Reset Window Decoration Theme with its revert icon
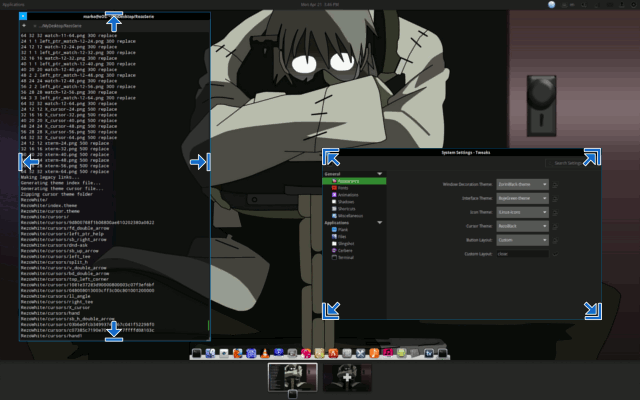Screen dimensions: 640x400 555,184
